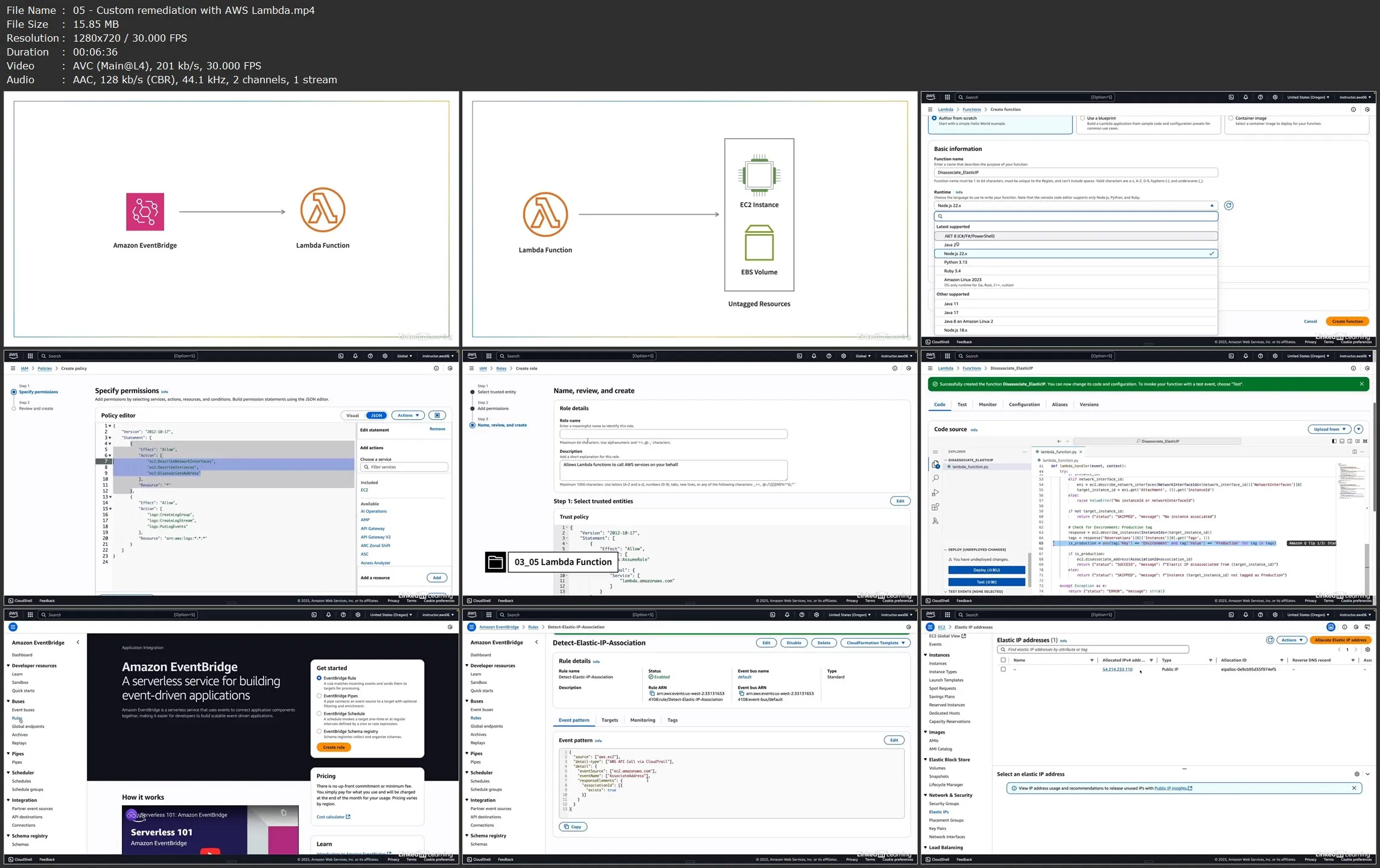This screenshot has height=868, width=1380.
Task: Open Extensions icon in Lambda code editor
Action: coord(935,507)
